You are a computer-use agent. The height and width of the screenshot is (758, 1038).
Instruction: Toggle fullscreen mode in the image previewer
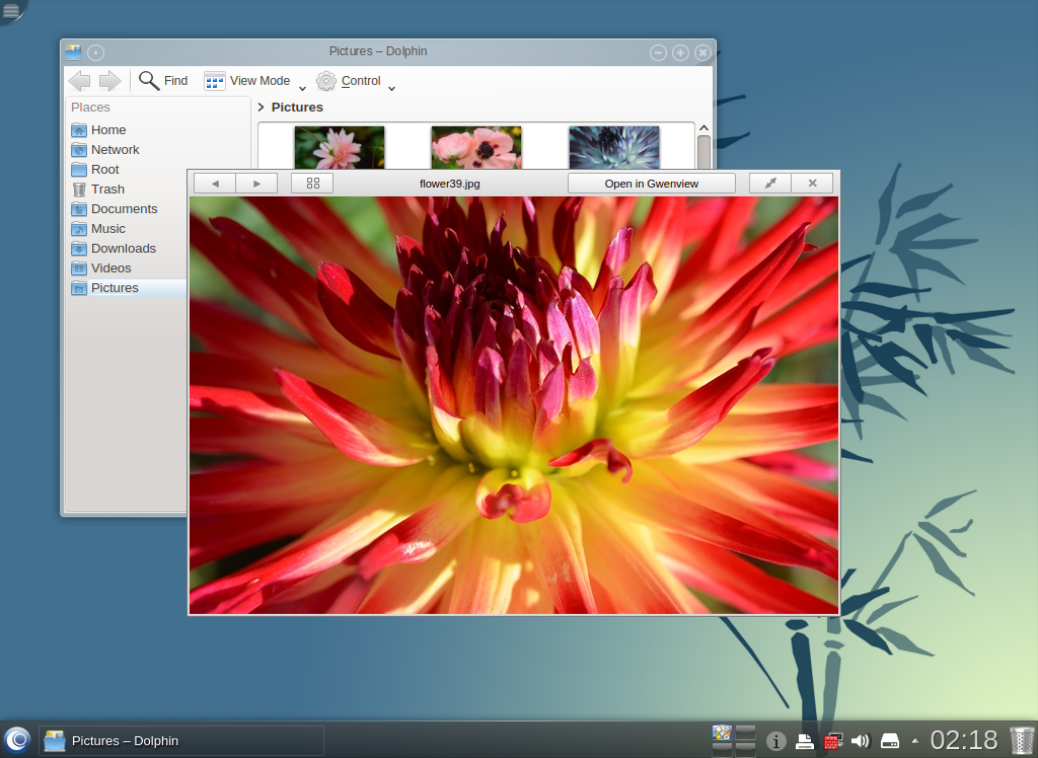pos(771,183)
